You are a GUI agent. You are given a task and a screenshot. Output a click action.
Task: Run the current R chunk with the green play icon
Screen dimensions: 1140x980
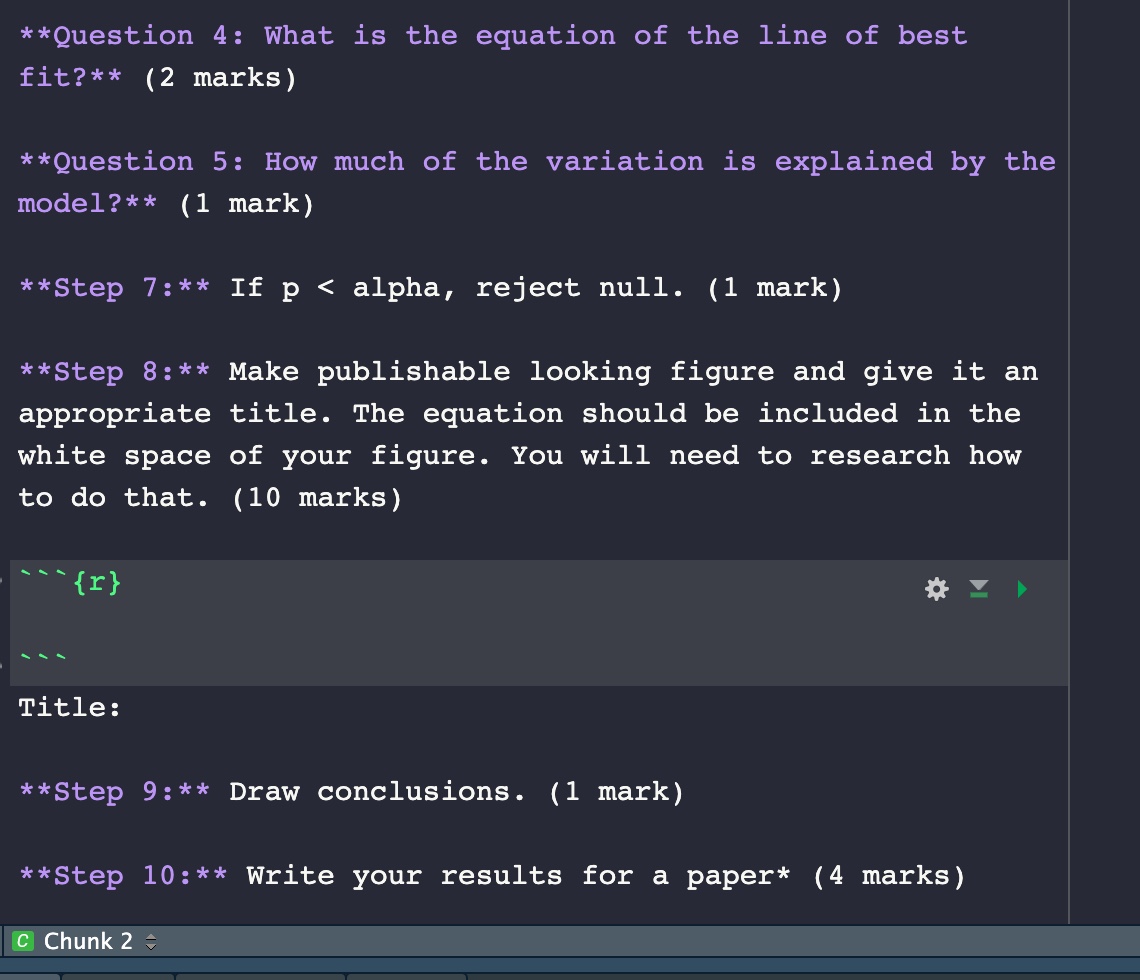1021,589
